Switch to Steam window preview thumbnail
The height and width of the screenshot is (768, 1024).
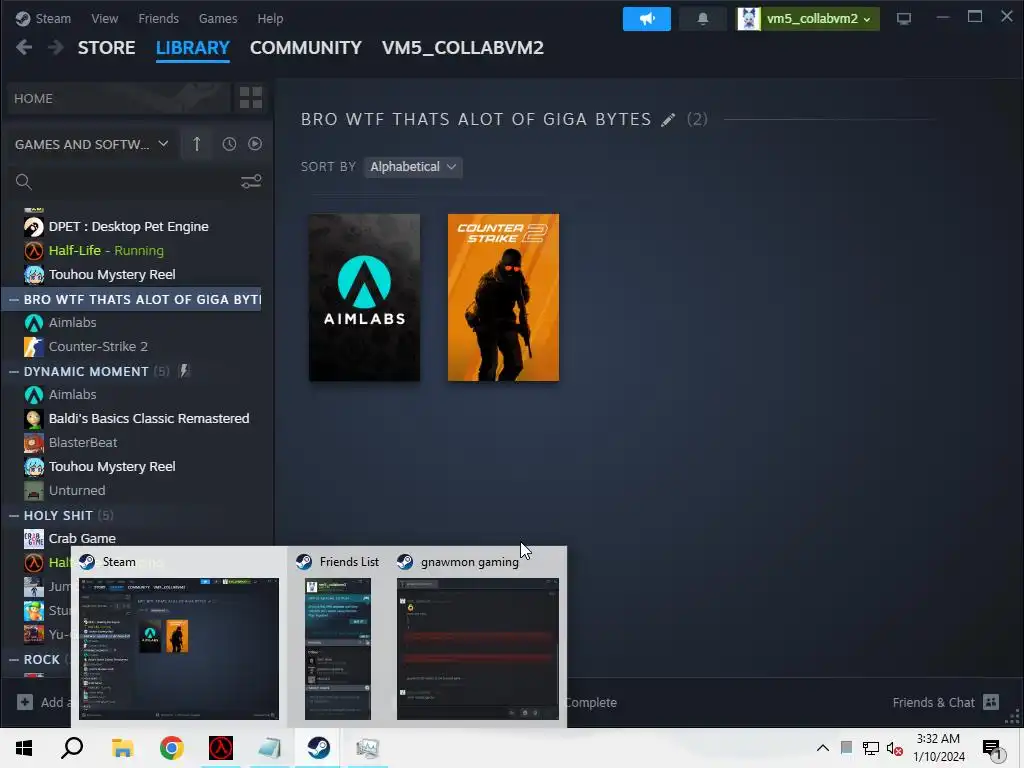point(179,648)
